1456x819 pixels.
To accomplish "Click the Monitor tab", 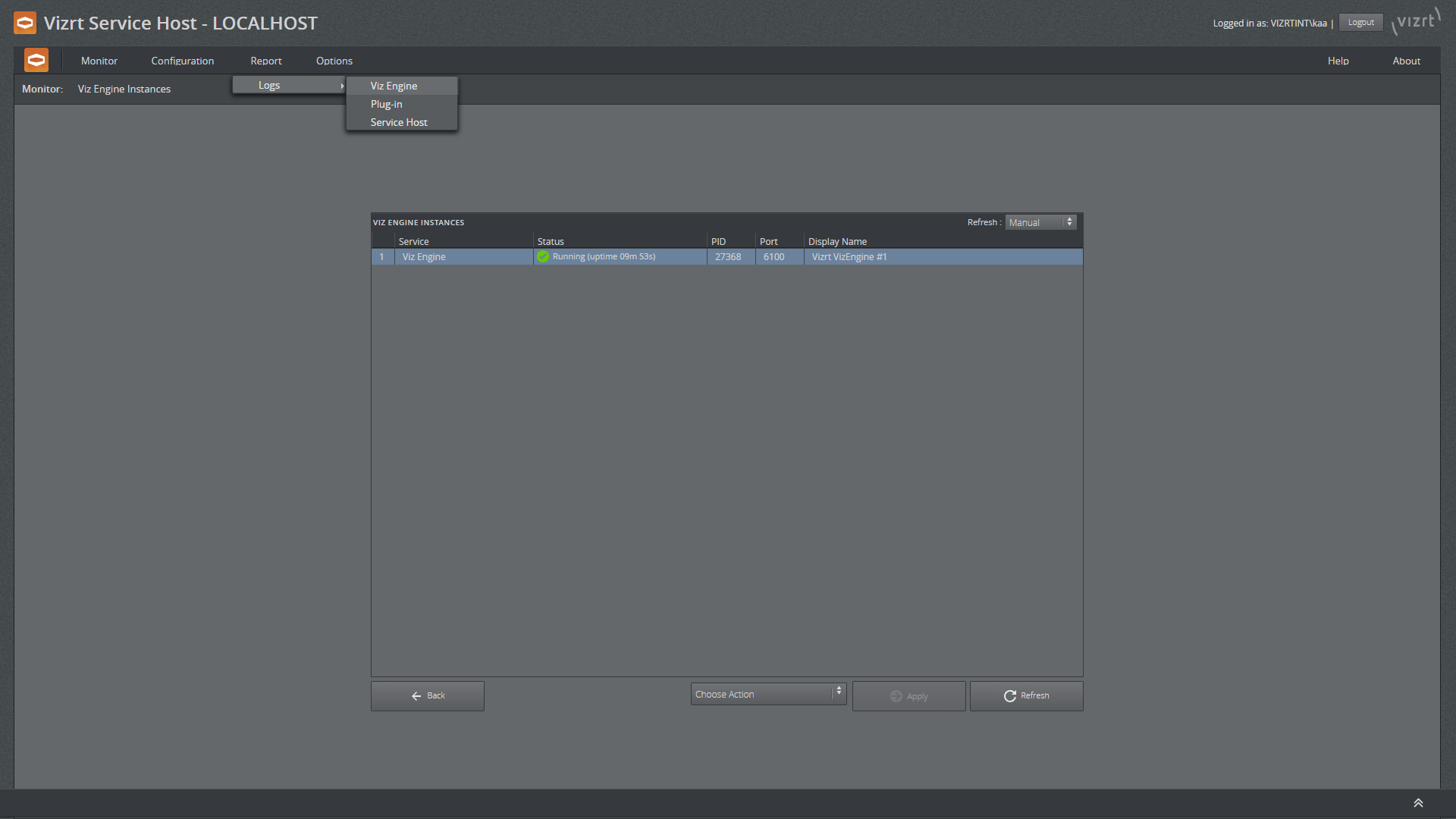I will point(100,60).
